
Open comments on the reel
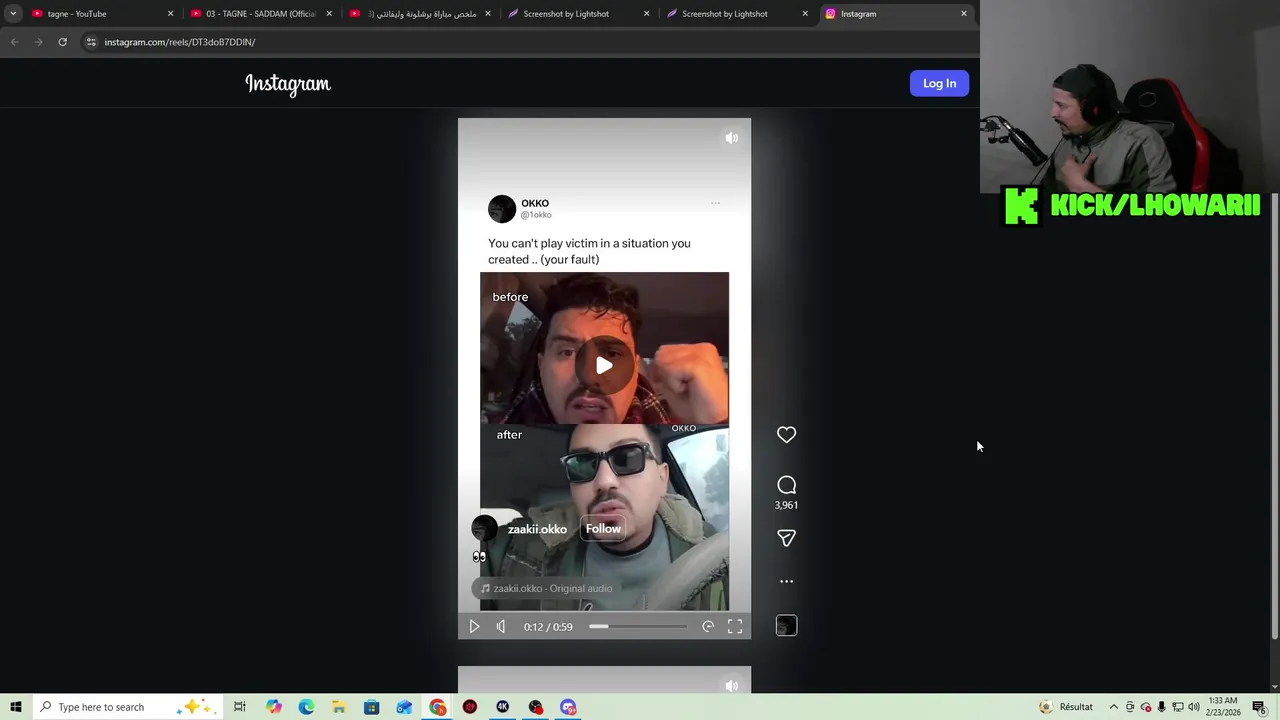click(x=786, y=485)
